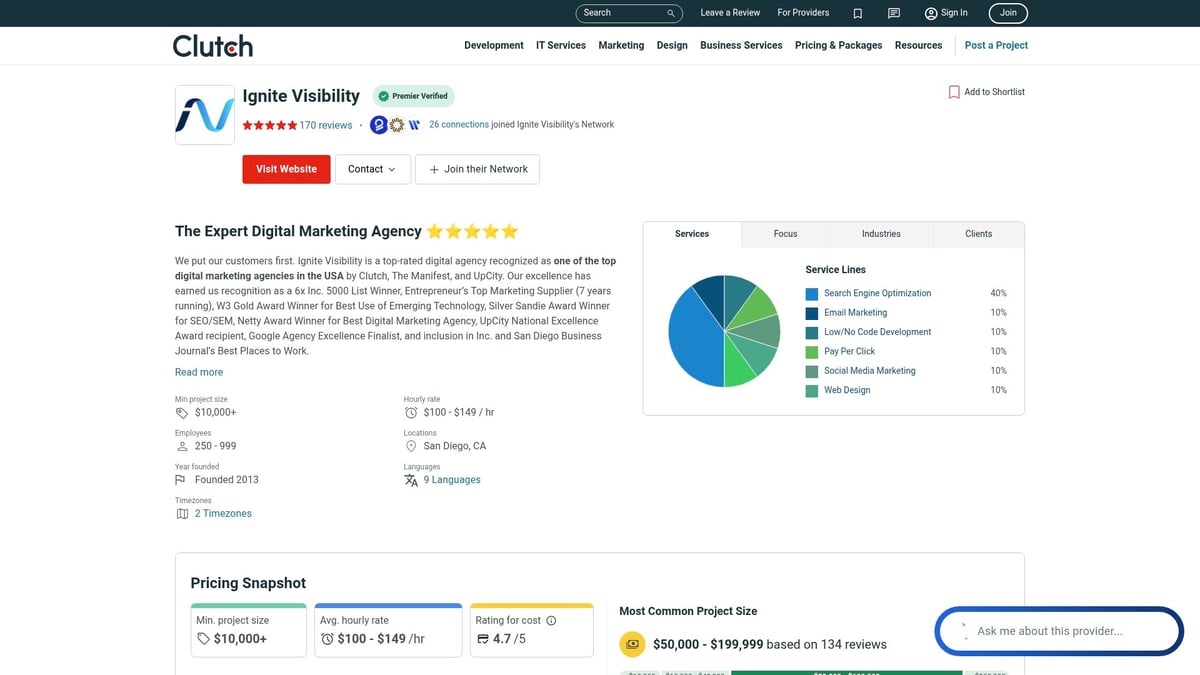Click the Visit Website button
Screen dimensions: 1200x675
coord(286,169)
